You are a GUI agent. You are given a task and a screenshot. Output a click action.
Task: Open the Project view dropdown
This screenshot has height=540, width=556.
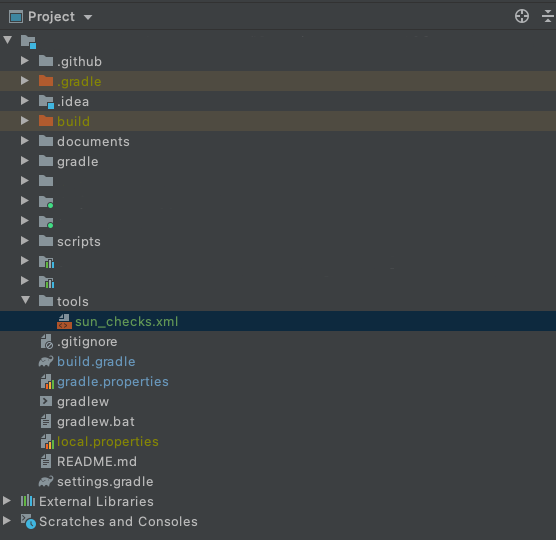point(88,17)
